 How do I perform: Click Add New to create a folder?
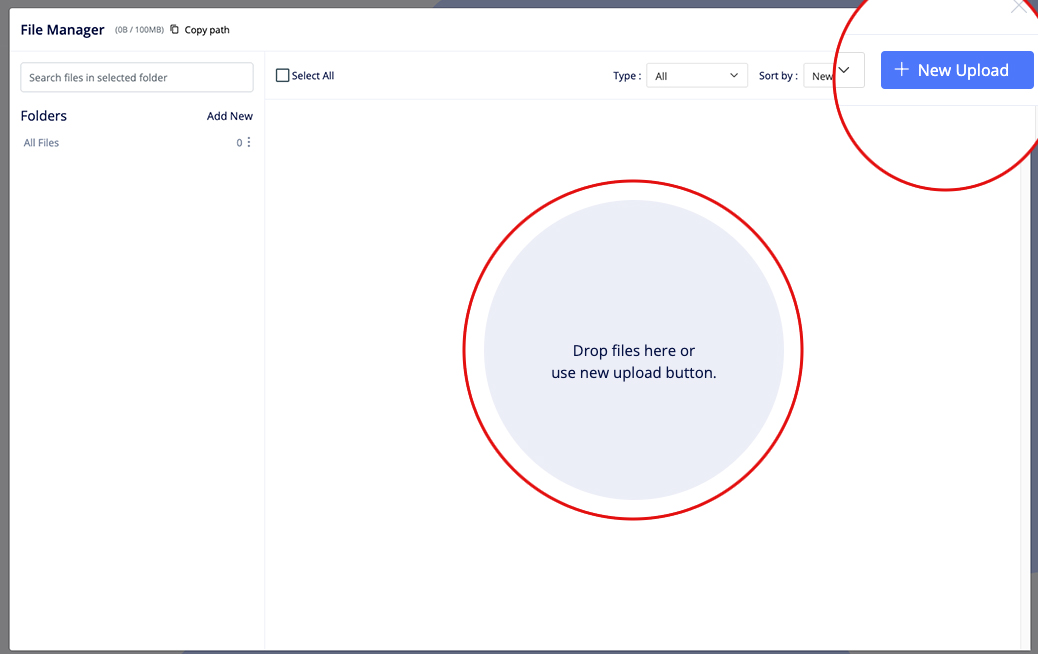coord(229,116)
